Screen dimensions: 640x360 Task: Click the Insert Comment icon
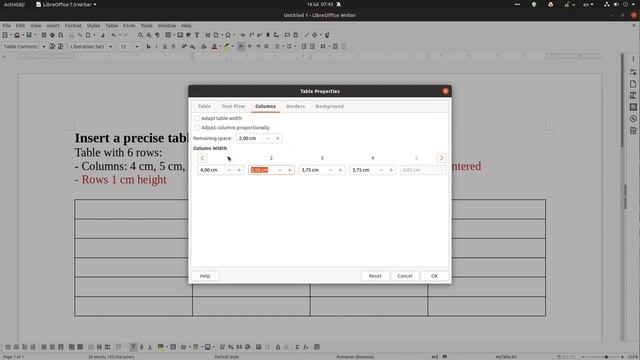287,35
